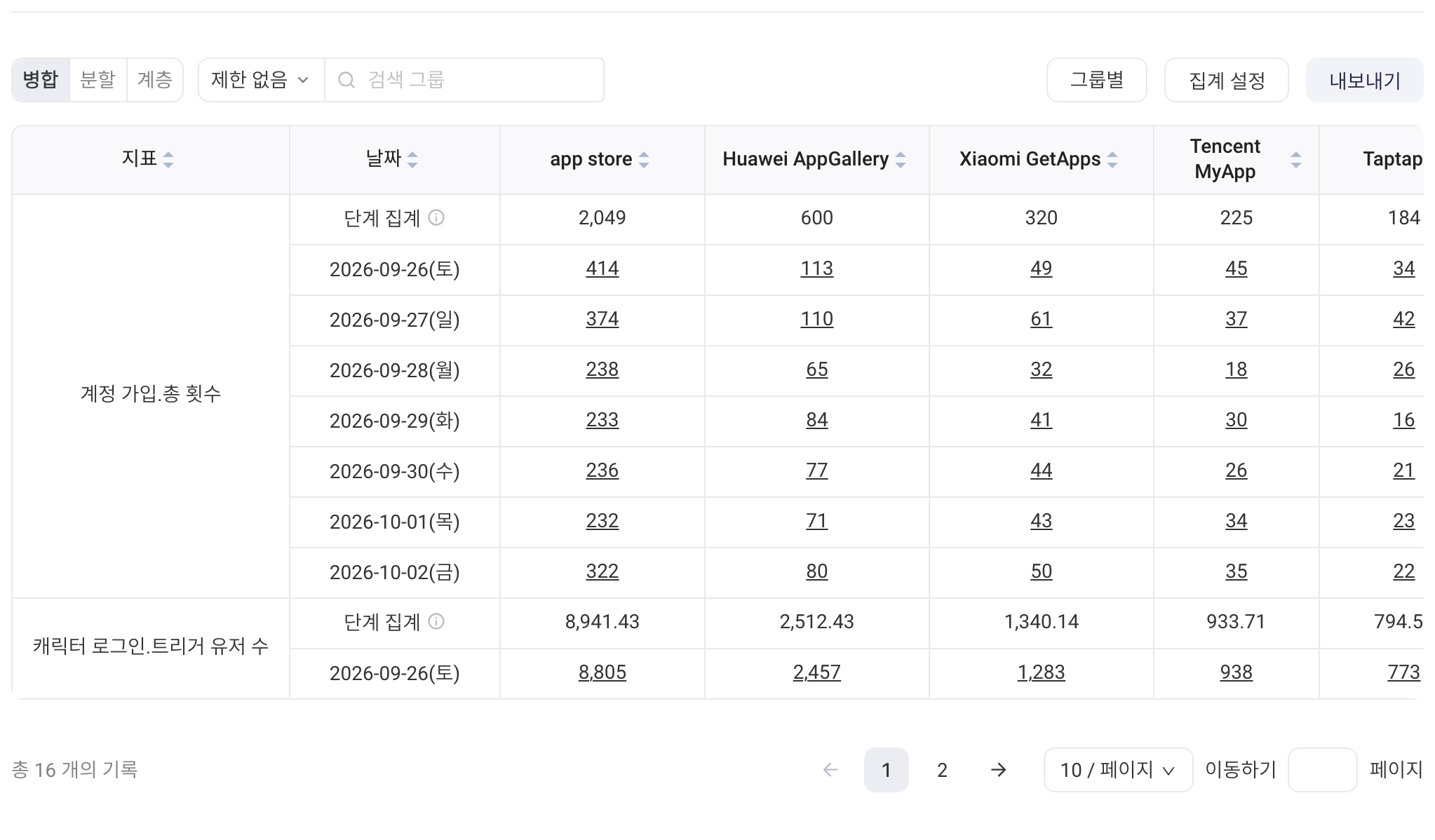
Task: Click the 2026-09-28(월) date cell
Action: coord(395,370)
